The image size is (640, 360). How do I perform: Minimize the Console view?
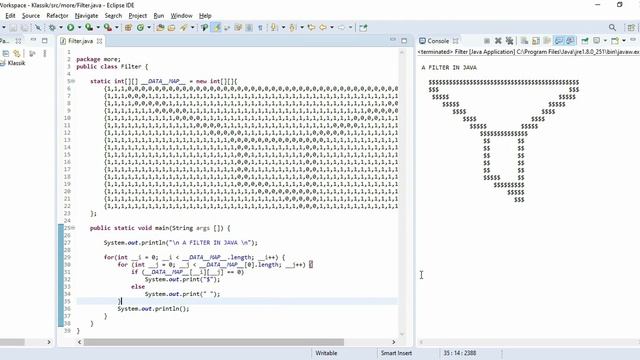pos(633,40)
